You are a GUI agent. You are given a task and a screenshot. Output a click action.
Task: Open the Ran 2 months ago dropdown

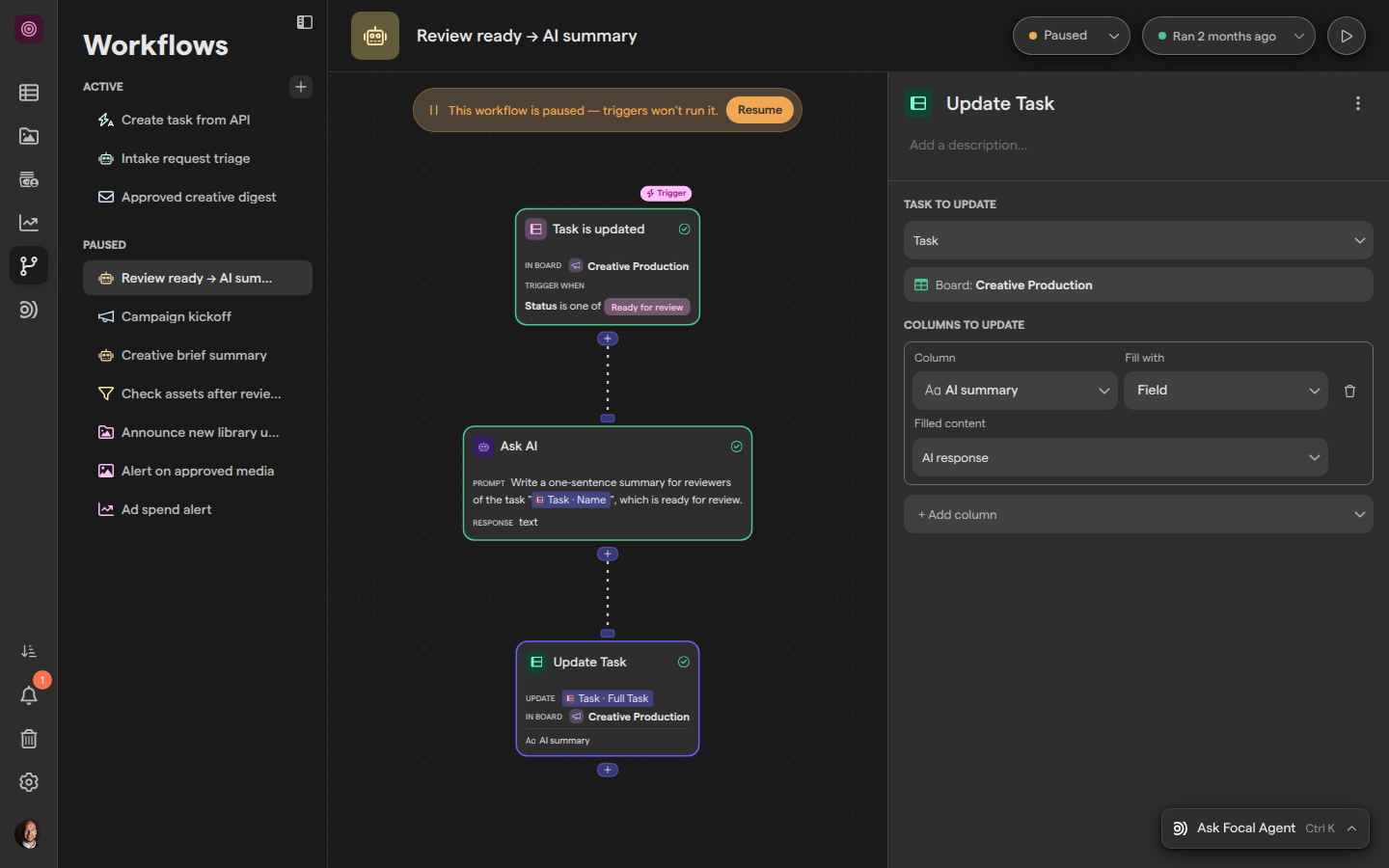pyautogui.click(x=1229, y=36)
